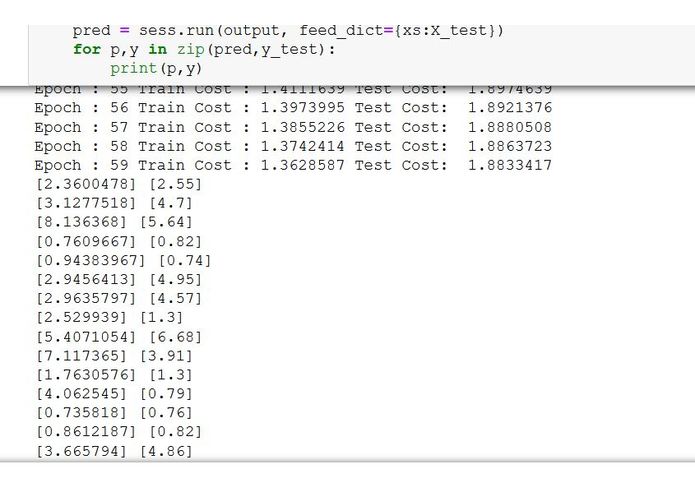Click Train Cost value 1.3628587
This screenshot has width=695, height=494.
coord(303,165)
